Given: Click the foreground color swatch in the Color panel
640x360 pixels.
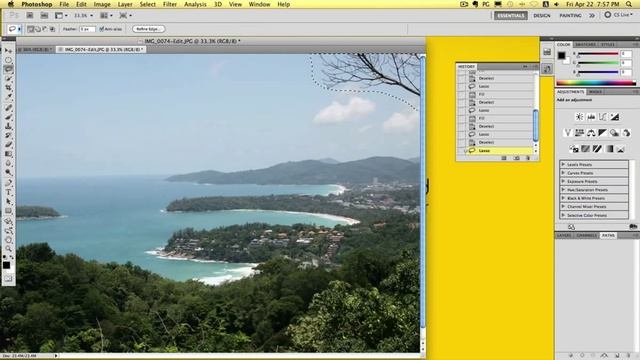Looking at the screenshot, I should [x=562, y=55].
